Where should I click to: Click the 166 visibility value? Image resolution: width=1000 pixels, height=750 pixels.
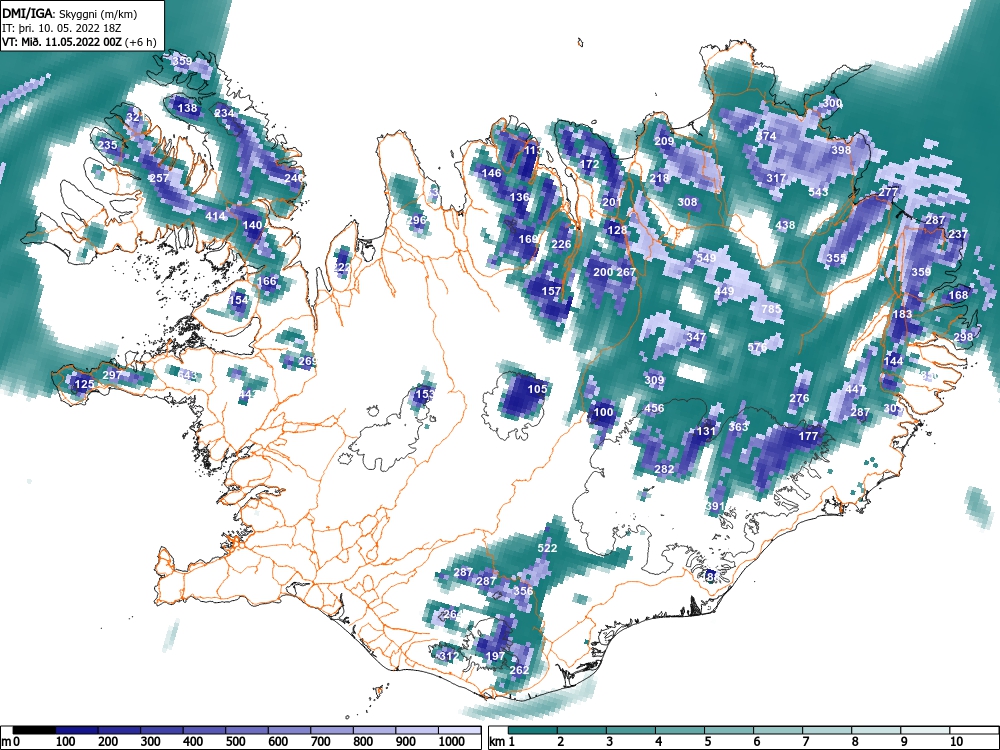point(267,281)
